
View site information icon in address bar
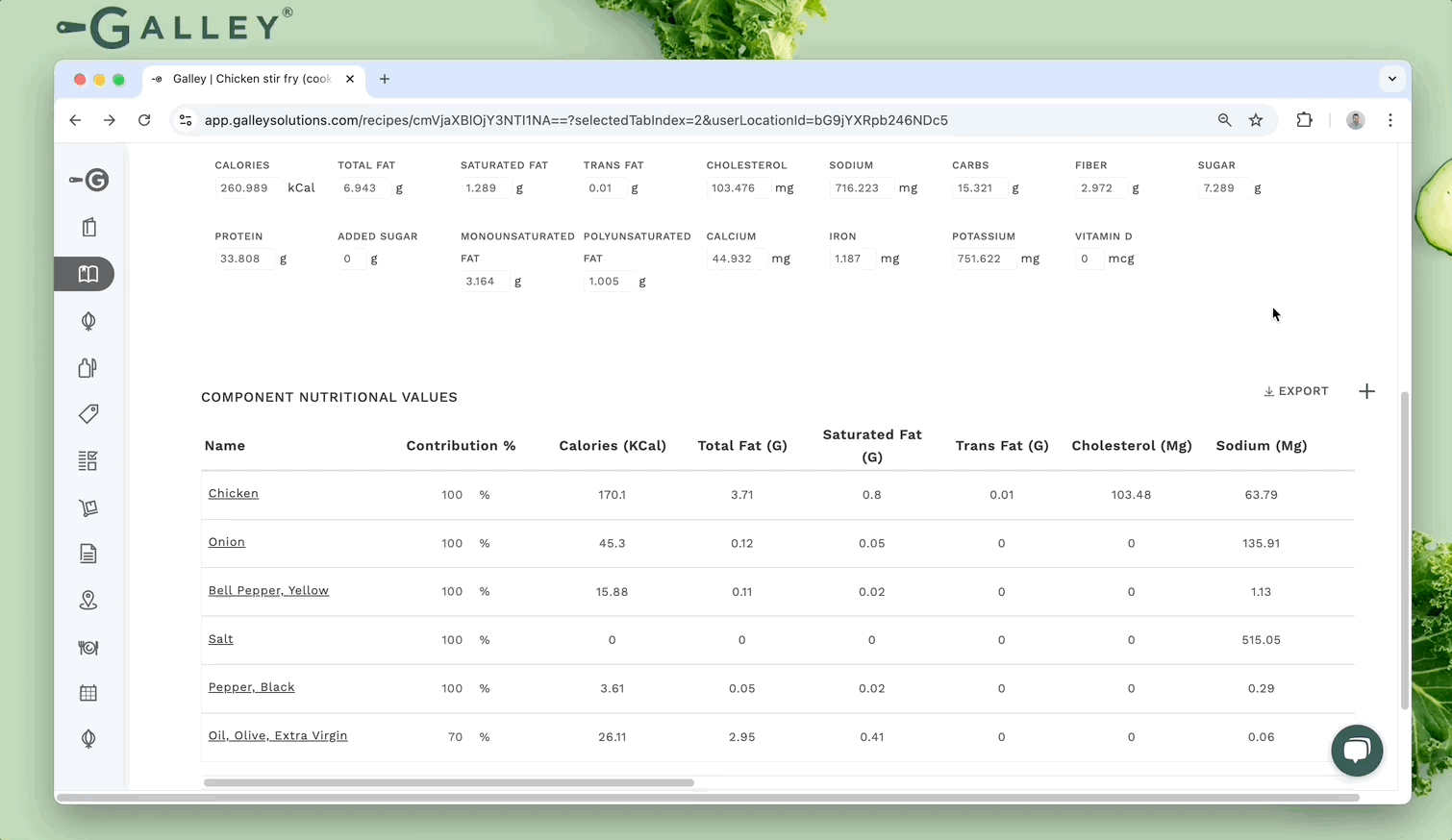(x=186, y=120)
